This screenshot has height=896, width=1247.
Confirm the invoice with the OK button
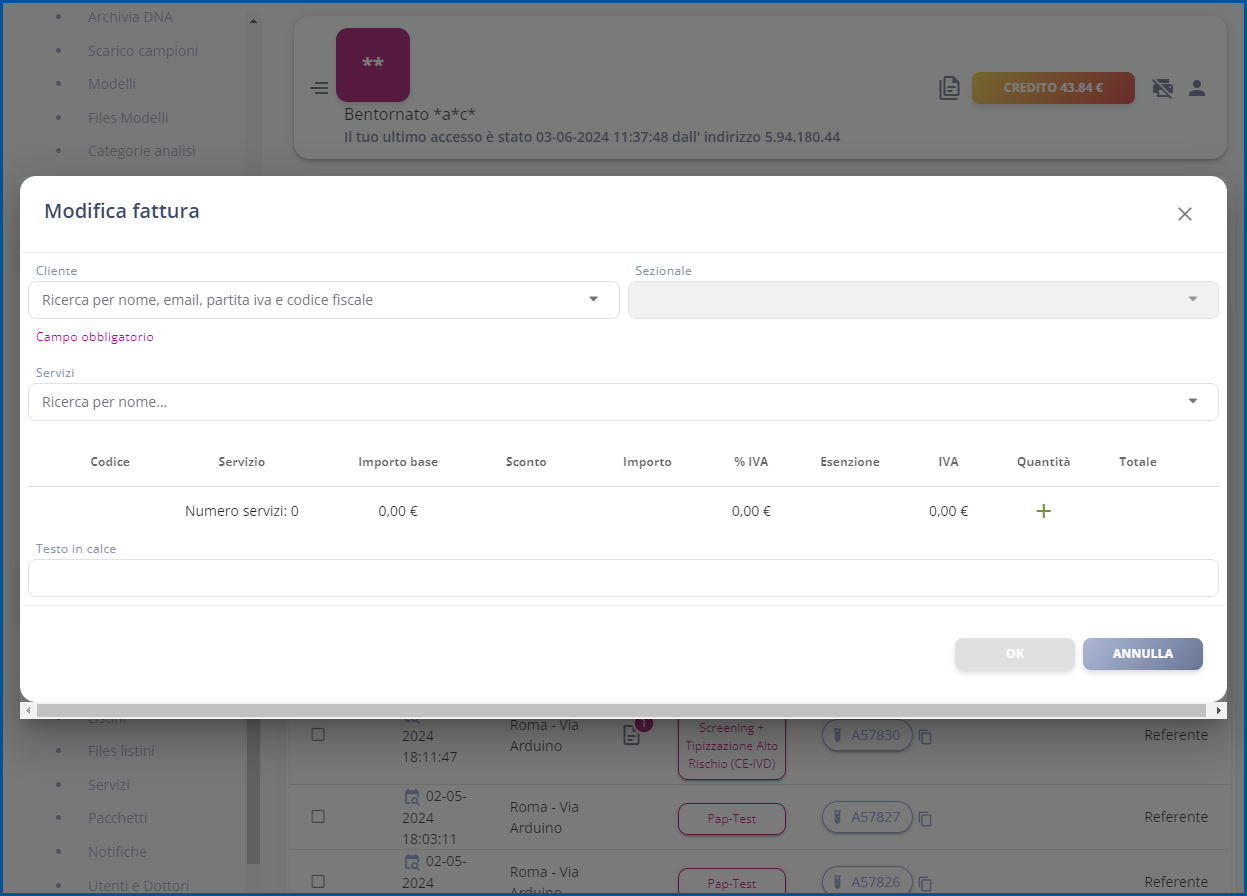[x=1014, y=654]
